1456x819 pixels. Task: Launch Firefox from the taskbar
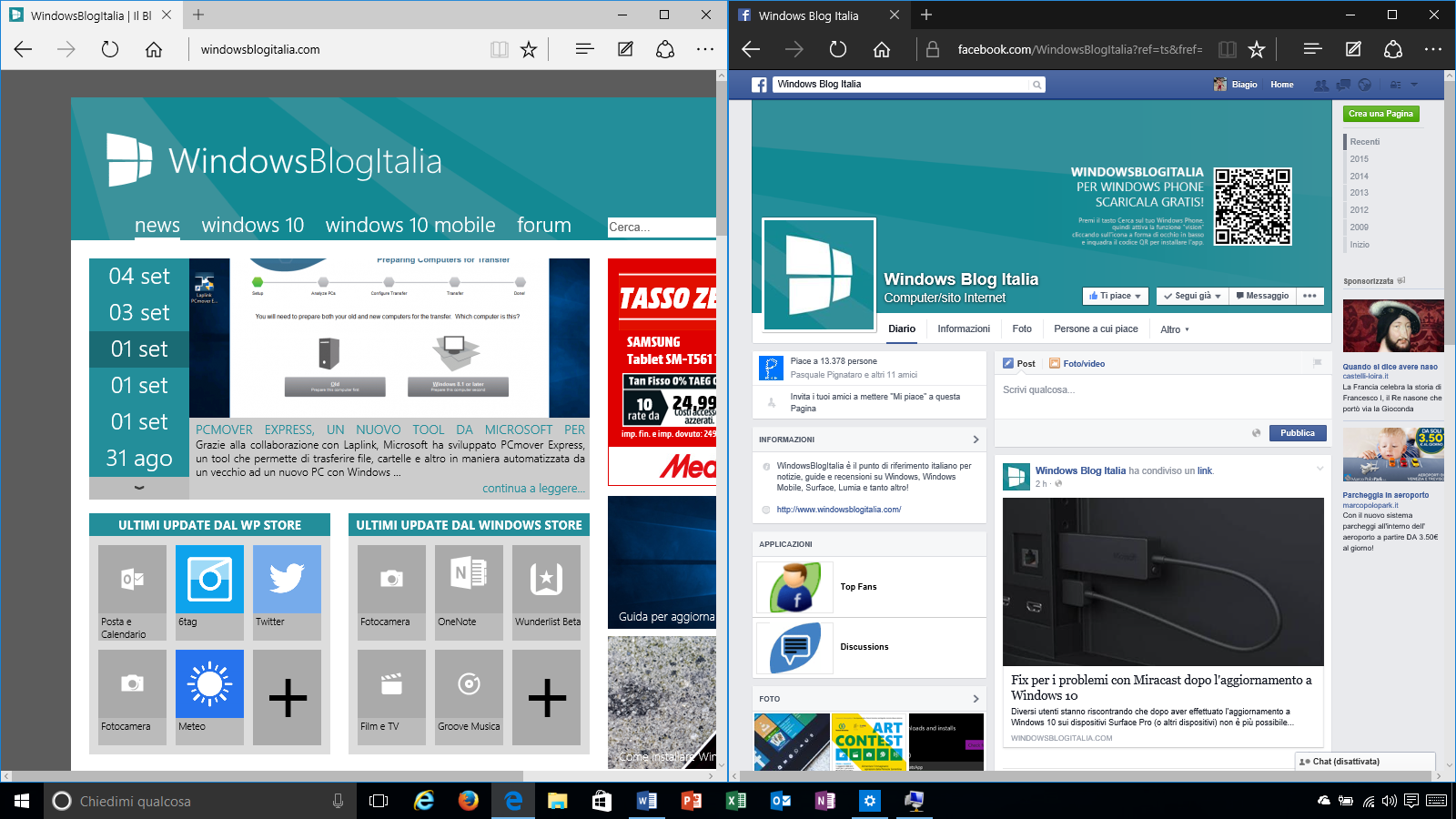click(469, 801)
